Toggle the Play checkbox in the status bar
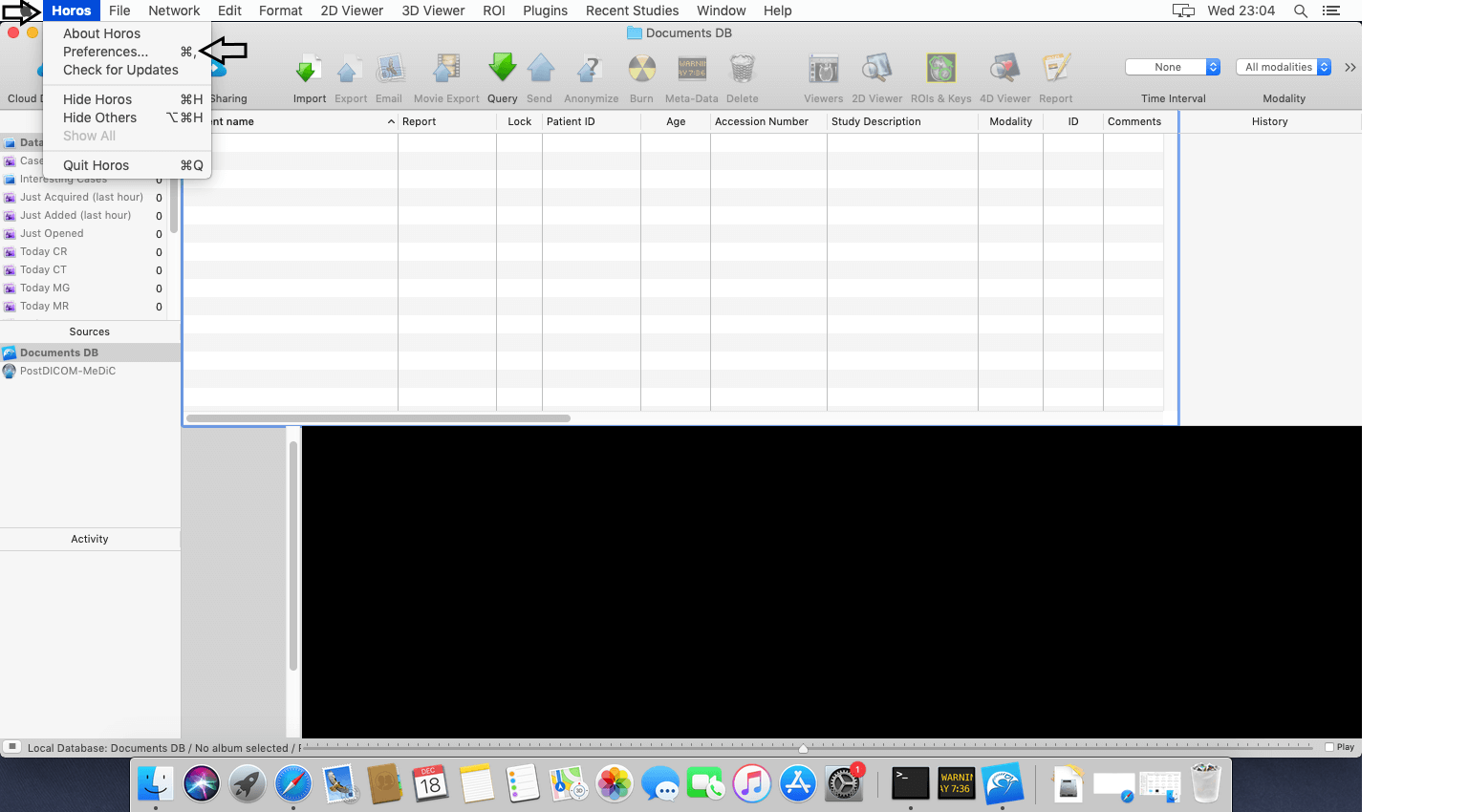The width and height of the screenshot is (1468, 812). click(x=1329, y=747)
